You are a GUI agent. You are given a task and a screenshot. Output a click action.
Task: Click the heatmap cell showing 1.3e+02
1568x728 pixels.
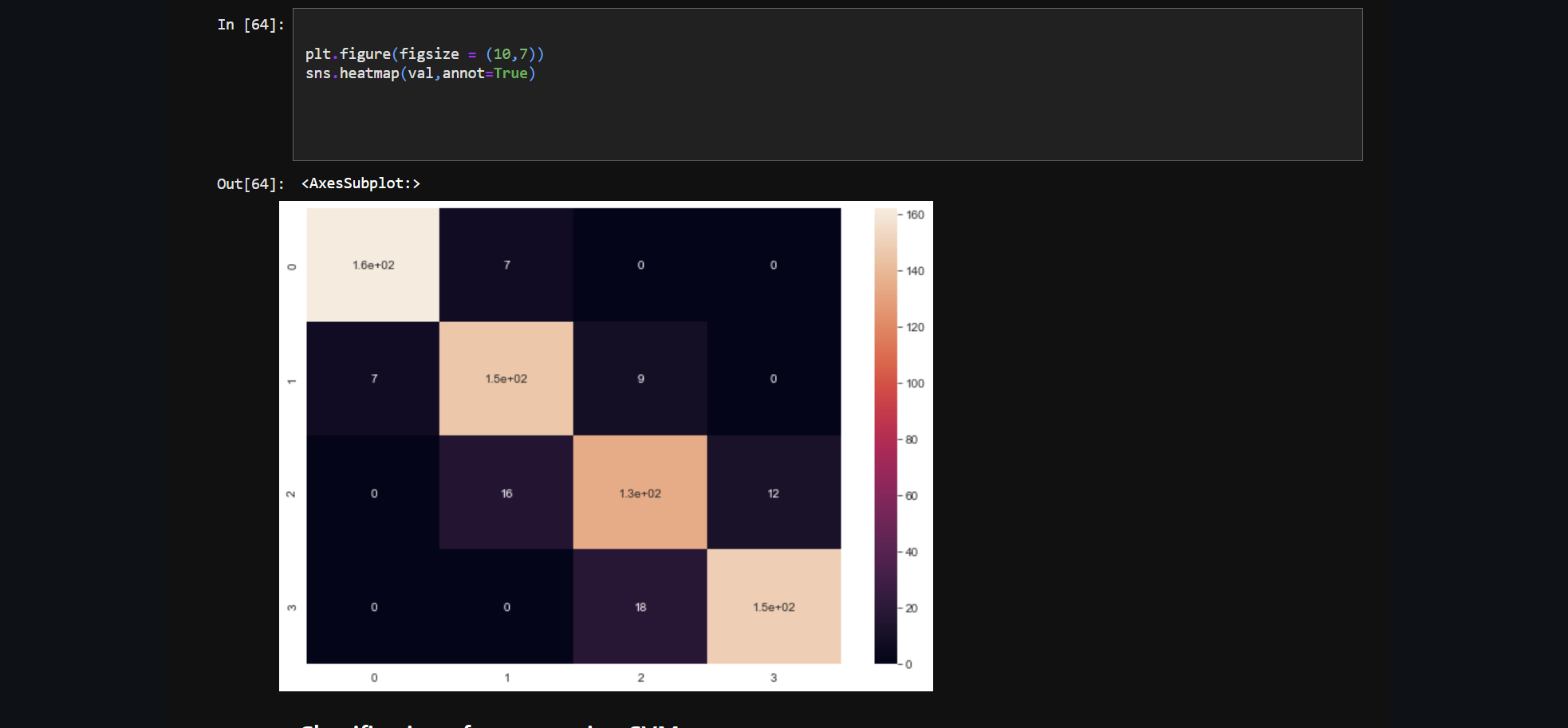[x=640, y=494]
